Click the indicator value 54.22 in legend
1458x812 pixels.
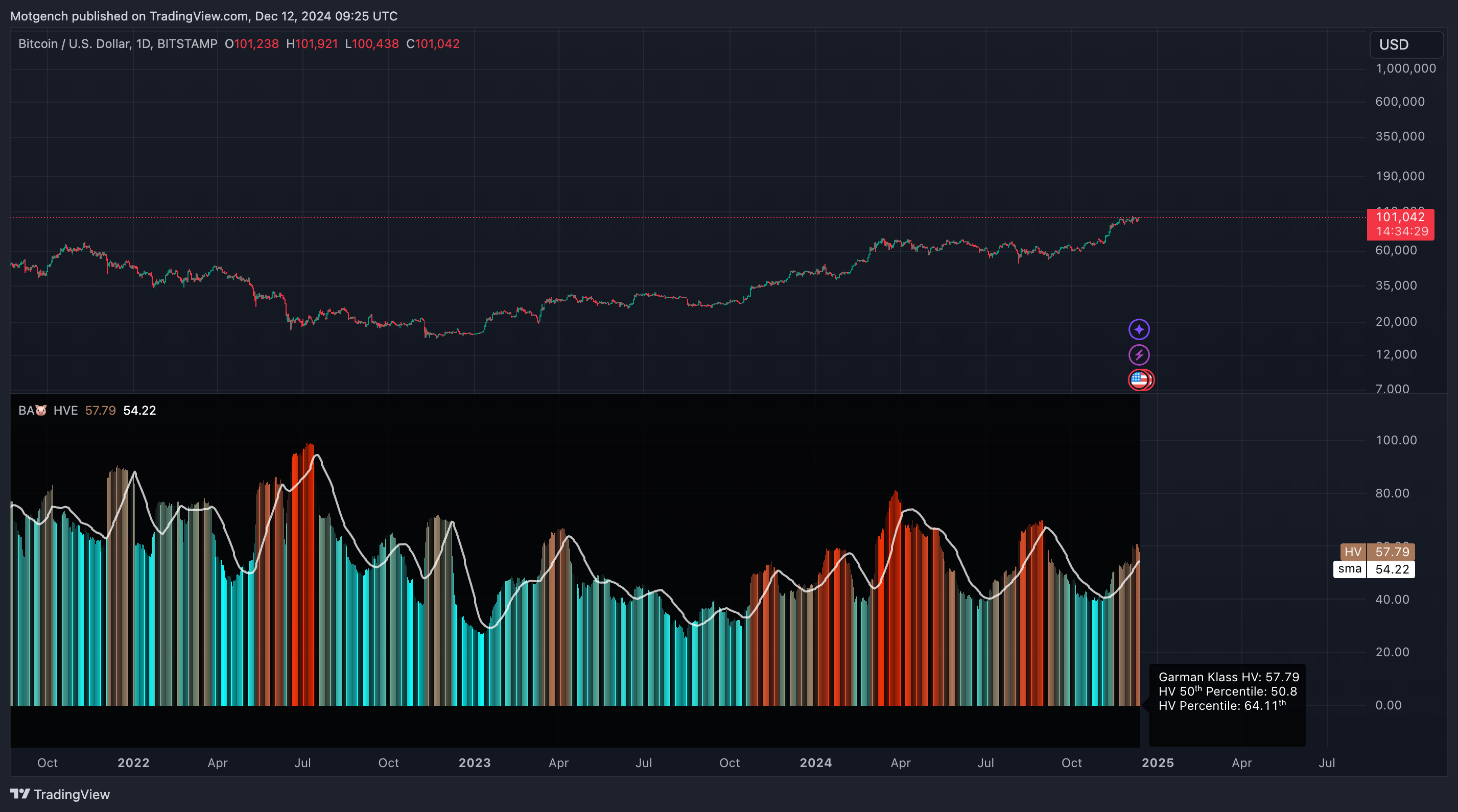pos(139,410)
